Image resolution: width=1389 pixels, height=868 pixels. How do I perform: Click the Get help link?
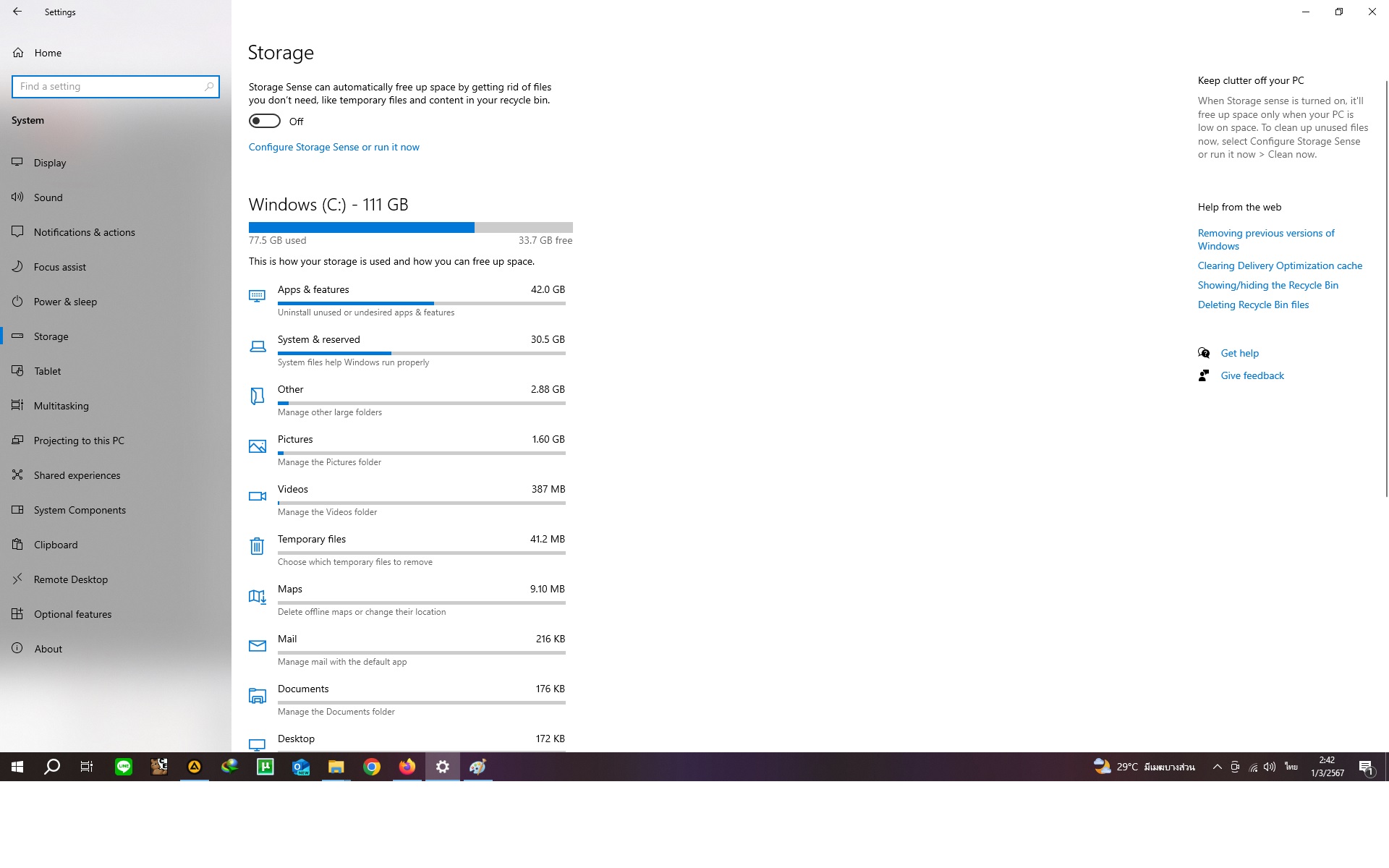[x=1239, y=353]
